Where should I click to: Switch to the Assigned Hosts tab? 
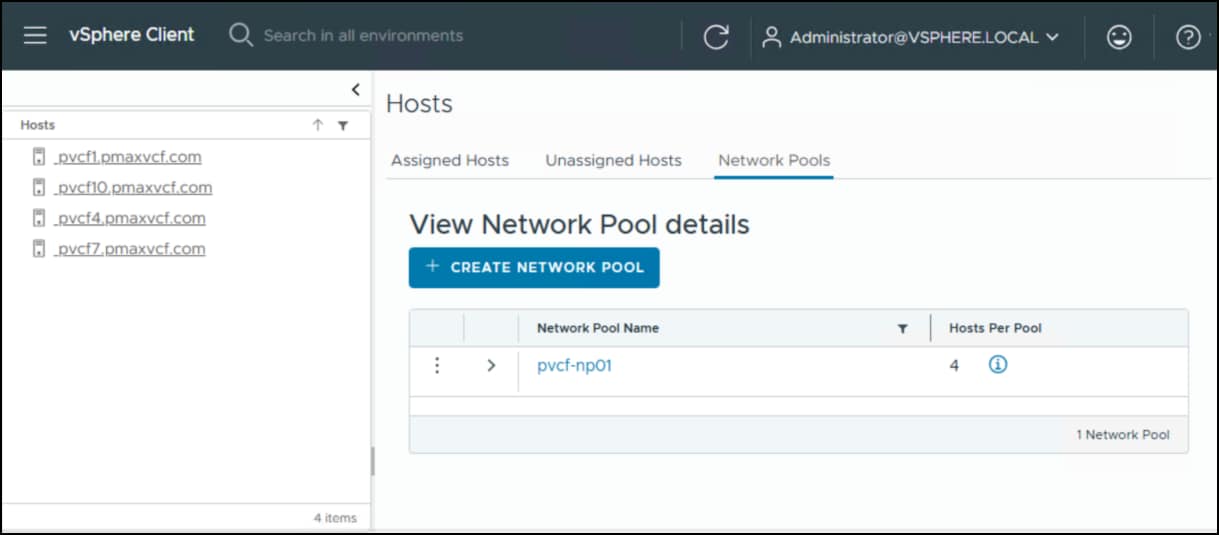pos(450,160)
